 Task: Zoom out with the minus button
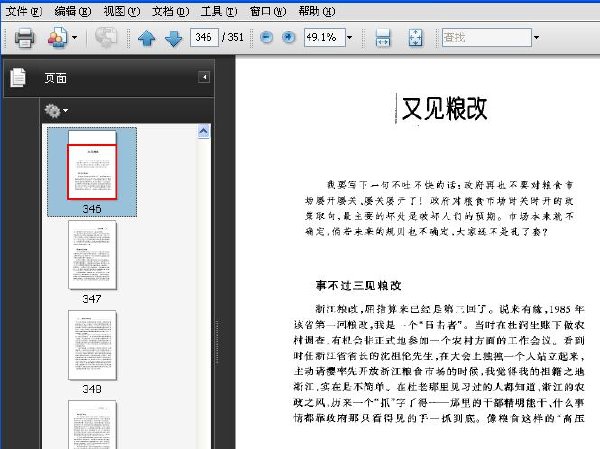[x=266, y=37]
